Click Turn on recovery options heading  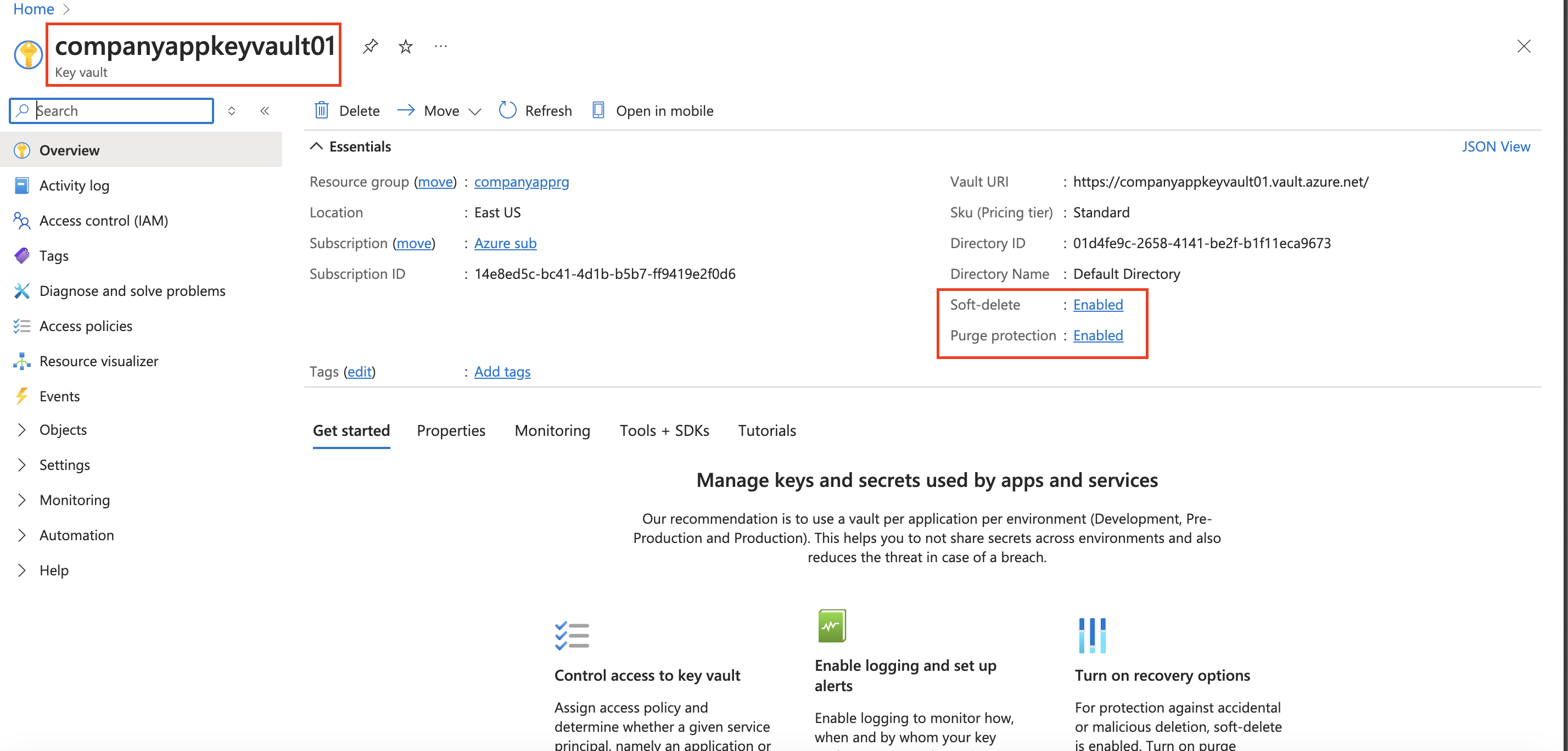(1162, 675)
